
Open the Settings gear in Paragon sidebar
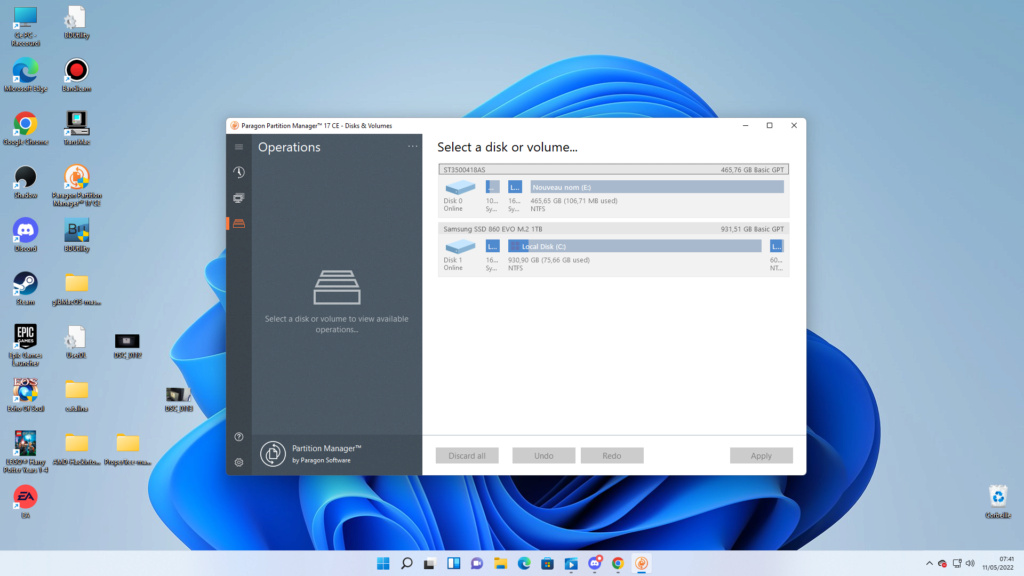[x=239, y=462]
